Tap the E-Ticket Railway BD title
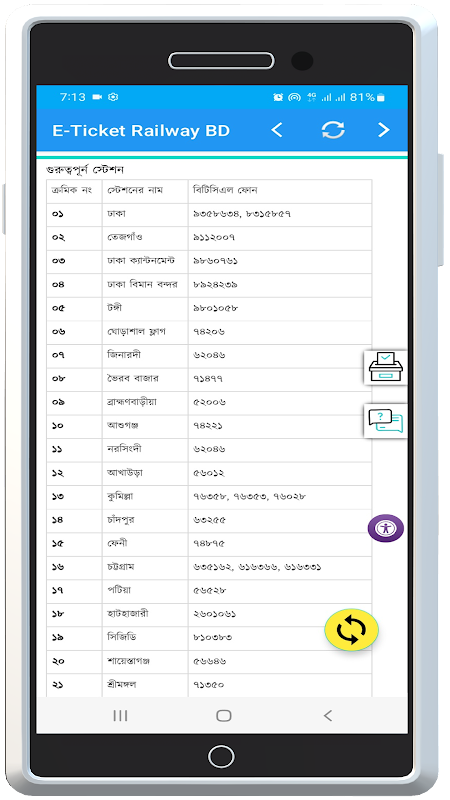The width and height of the screenshot is (450, 800). pos(141,131)
